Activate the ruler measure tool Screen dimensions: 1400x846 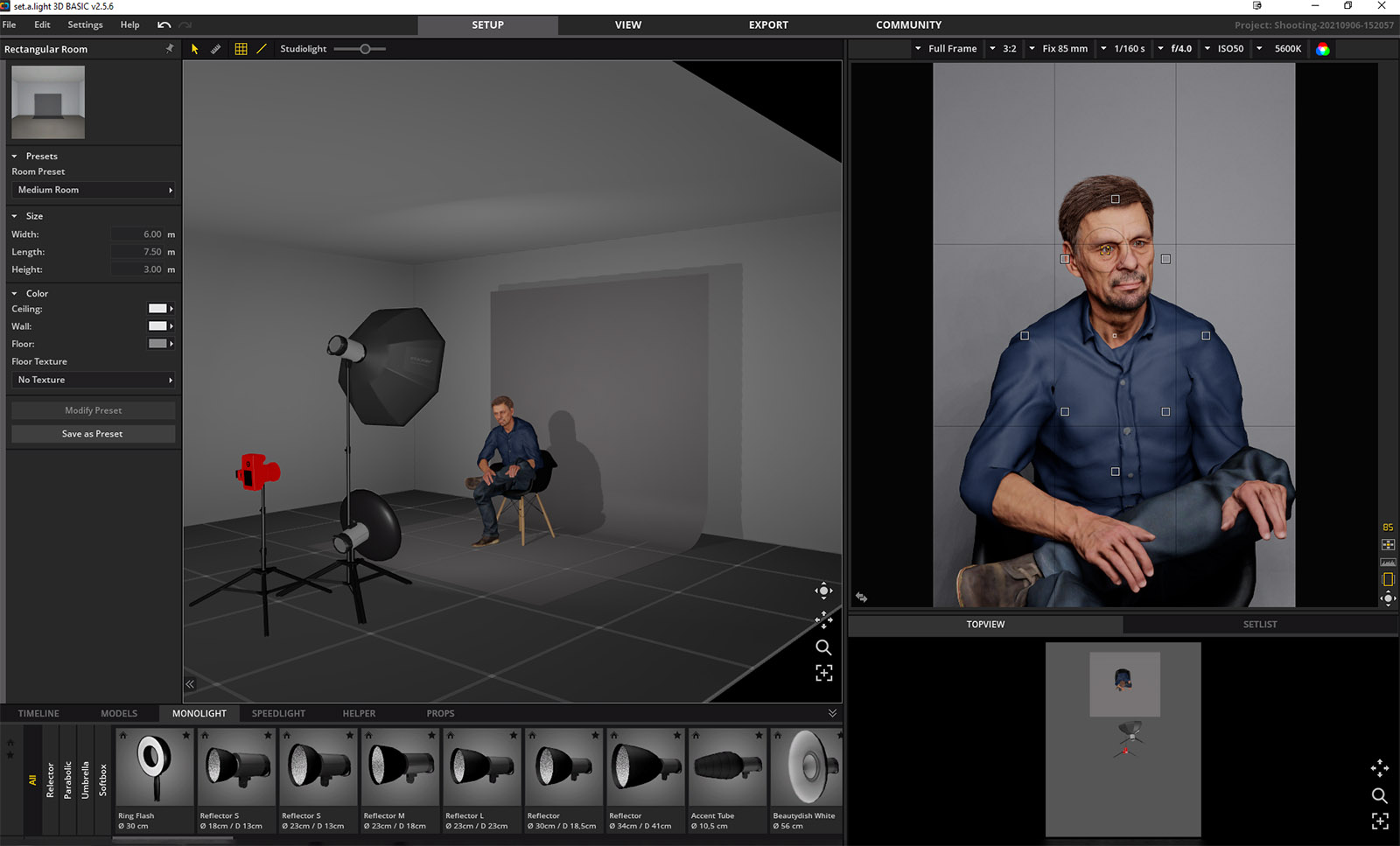pyautogui.click(x=216, y=49)
